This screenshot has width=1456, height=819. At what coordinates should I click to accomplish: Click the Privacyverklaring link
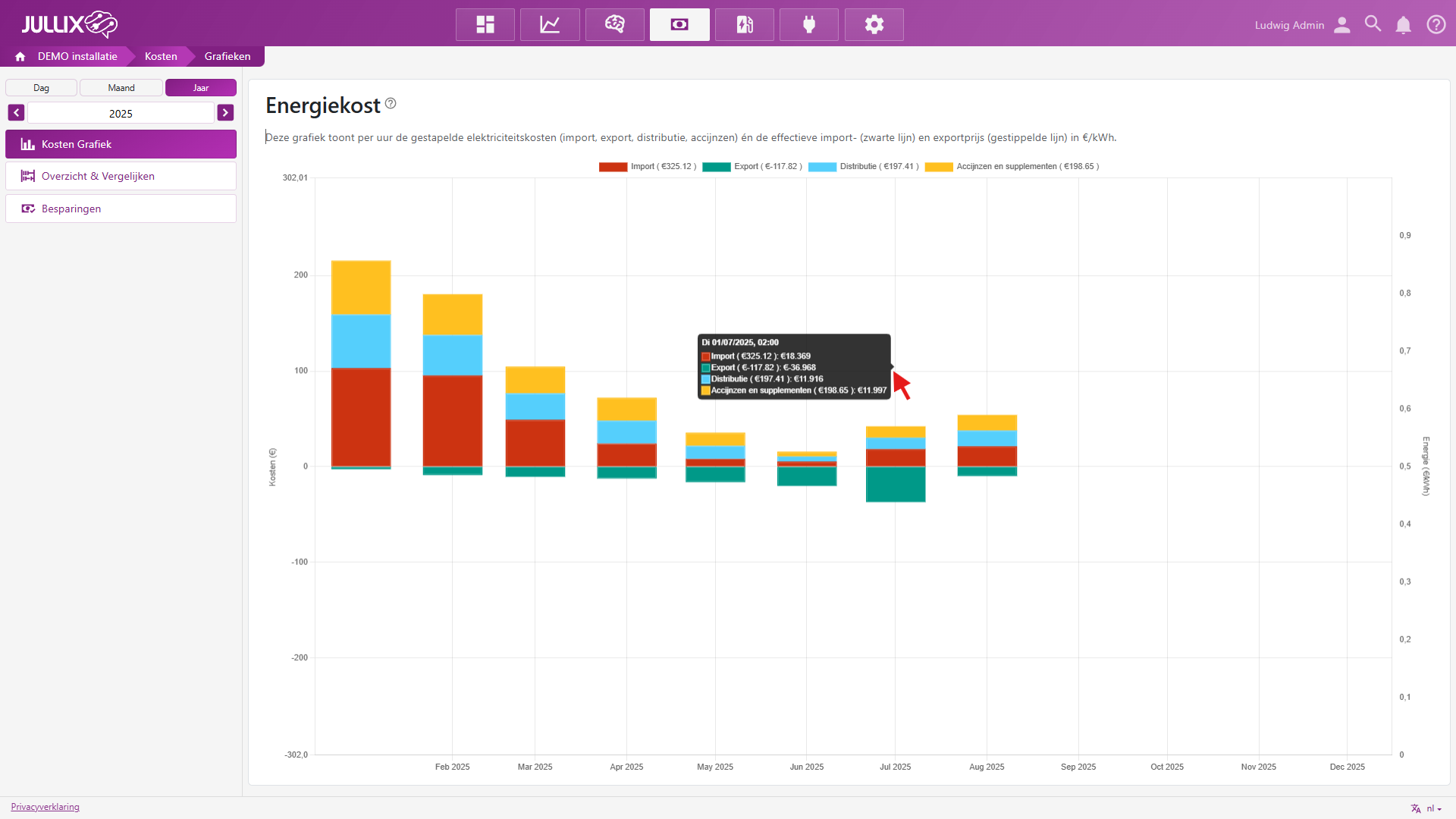(x=45, y=807)
